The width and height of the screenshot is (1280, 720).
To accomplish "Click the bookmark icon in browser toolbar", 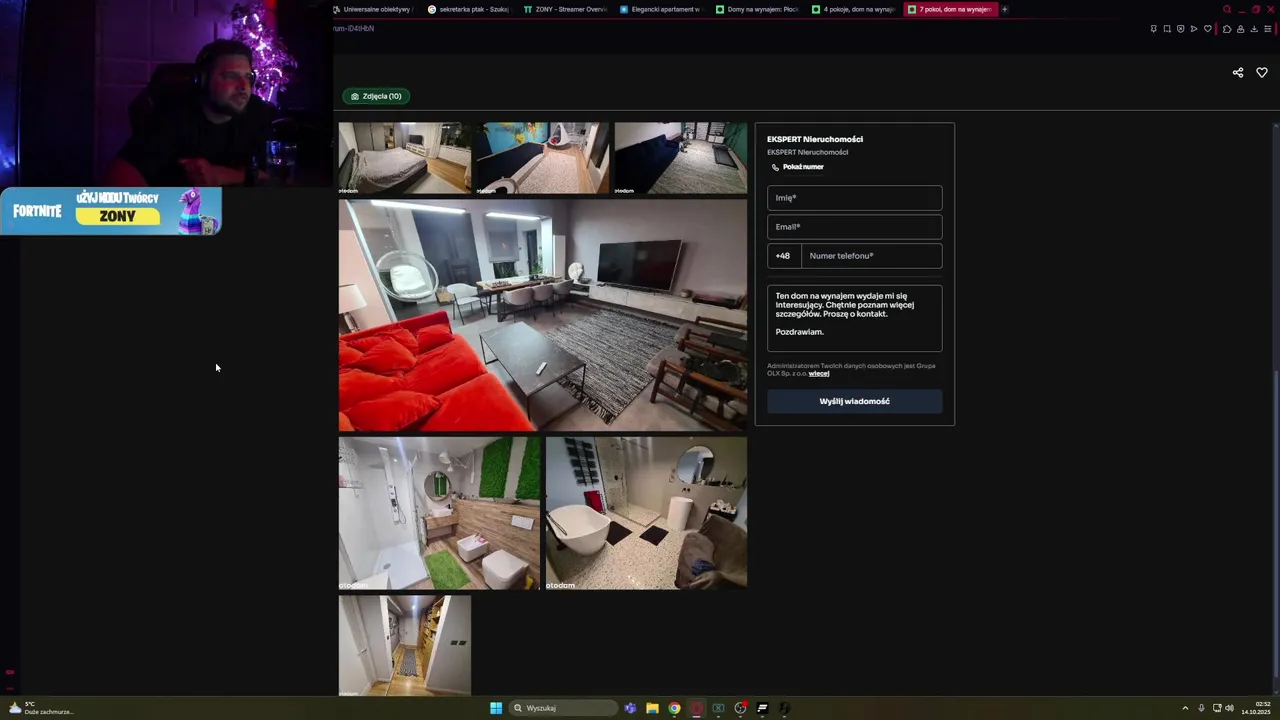I will tap(1153, 29).
